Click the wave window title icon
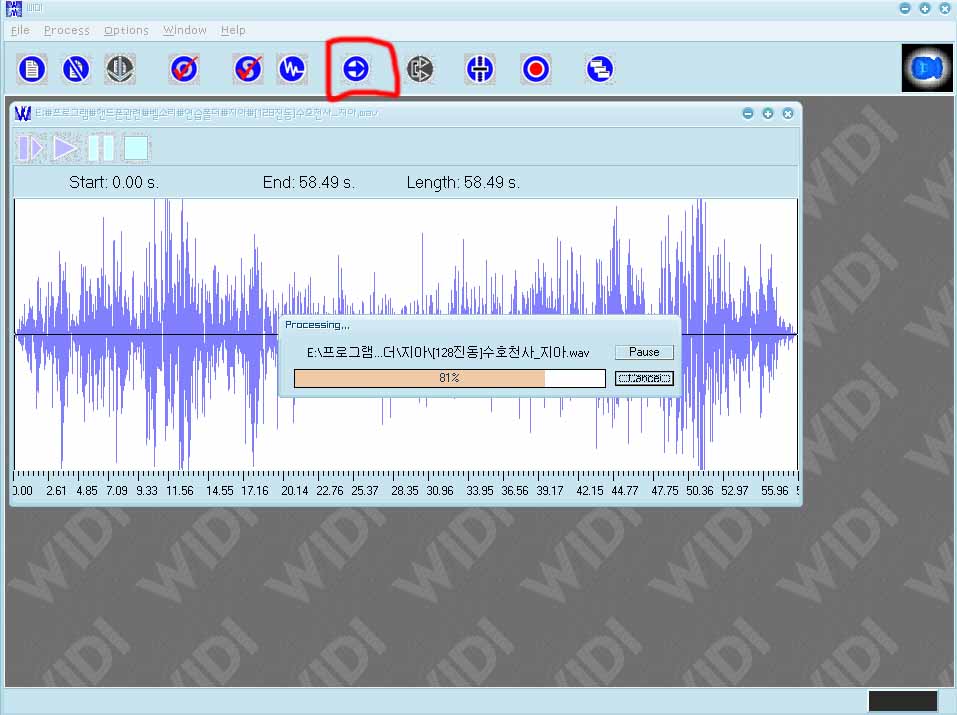Viewport: 957px width, 715px height. click(x=23, y=114)
